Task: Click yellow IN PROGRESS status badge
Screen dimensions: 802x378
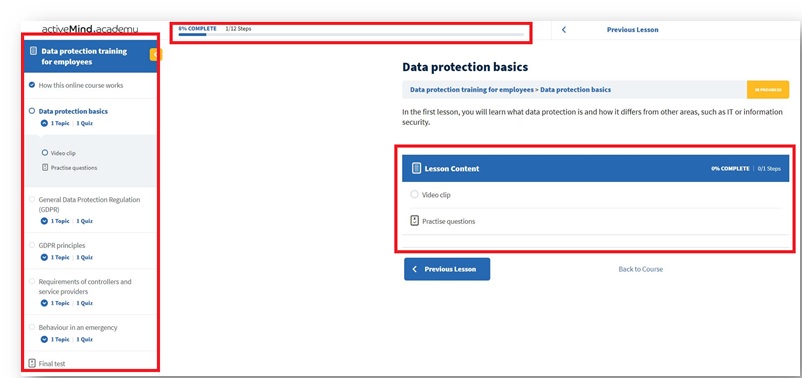Action: tap(768, 90)
